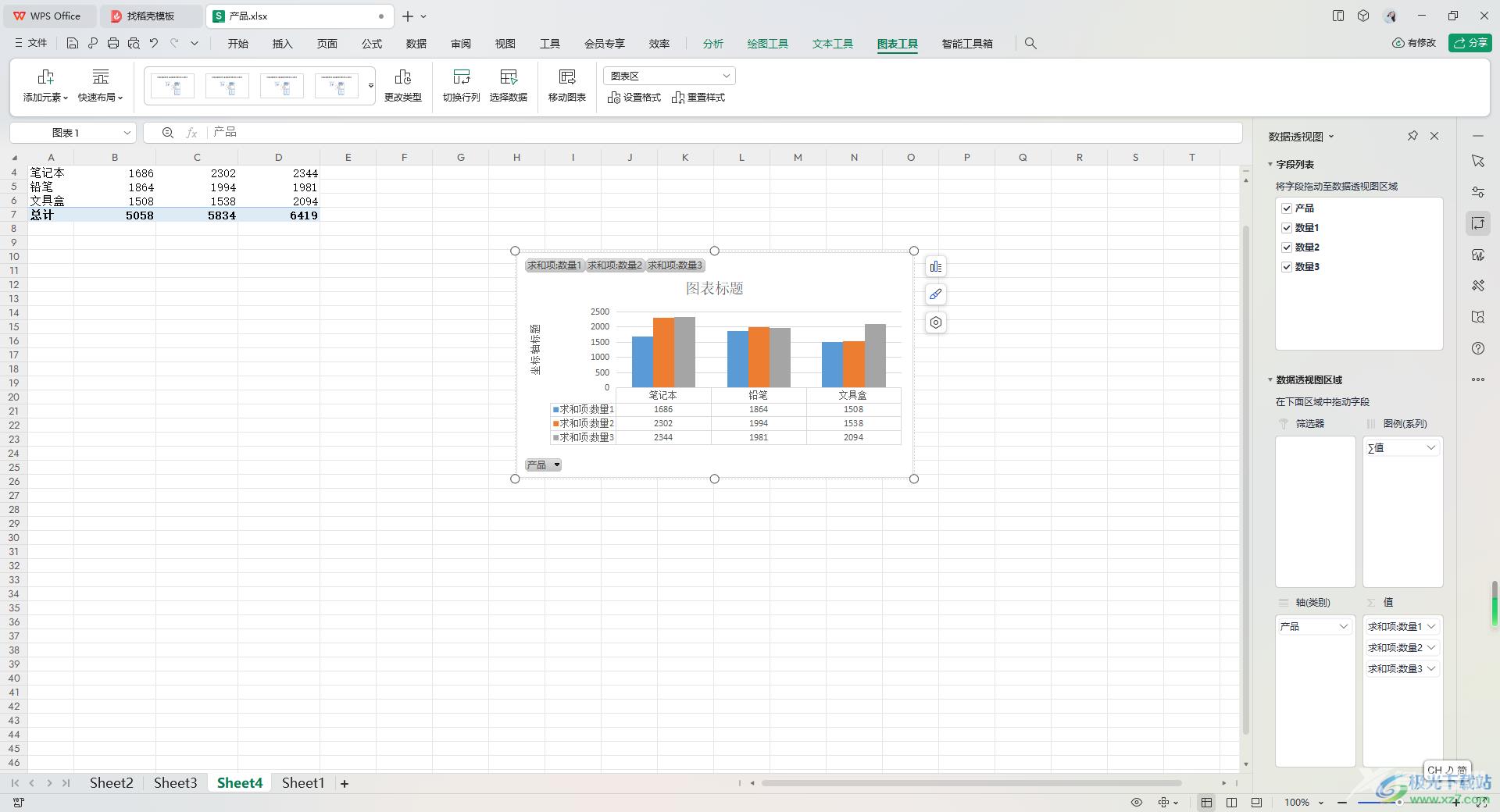Screen dimensions: 1500x812
Task: Click the 设置格式 button
Action: pyautogui.click(x=634, y=98)
